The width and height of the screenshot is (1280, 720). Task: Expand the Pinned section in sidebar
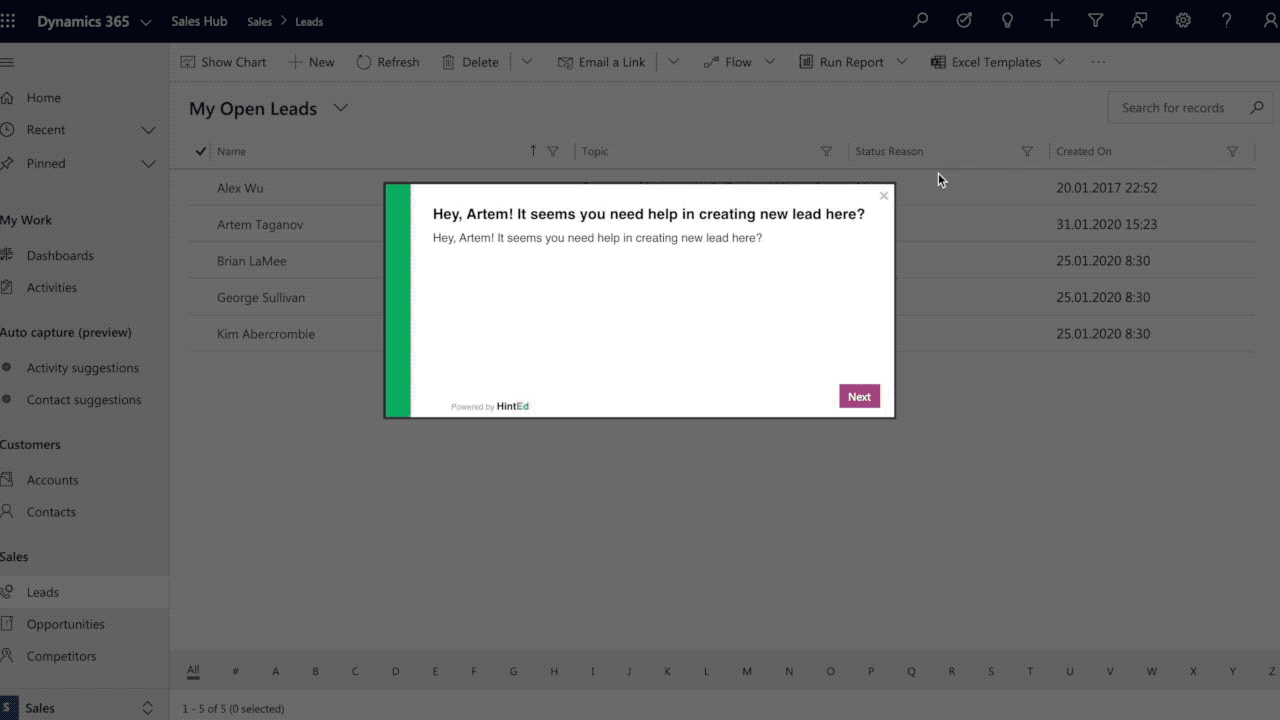pos(149,163)
